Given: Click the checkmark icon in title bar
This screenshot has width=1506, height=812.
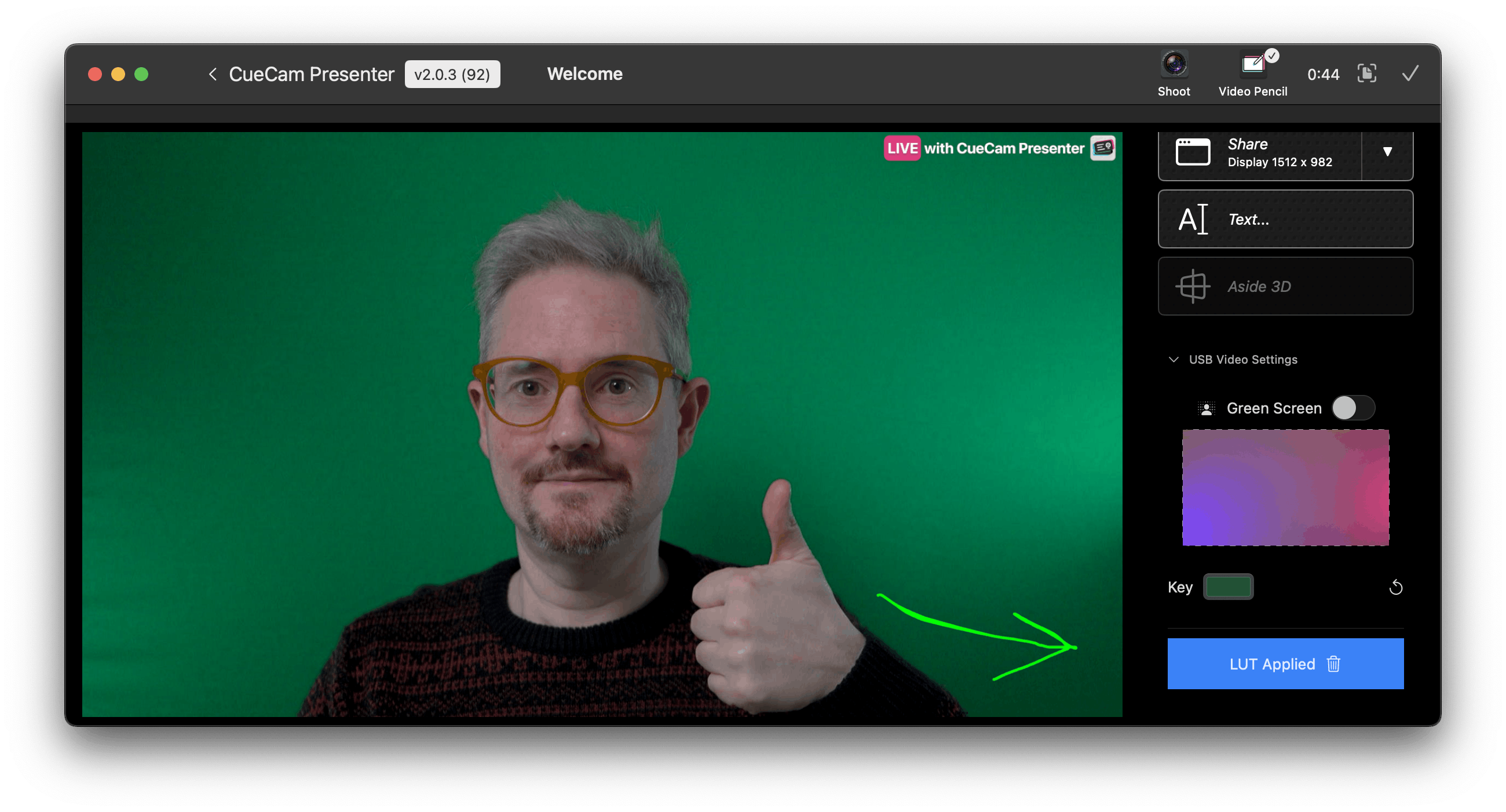Looking at the screenshot, I should click(1410, 74).
